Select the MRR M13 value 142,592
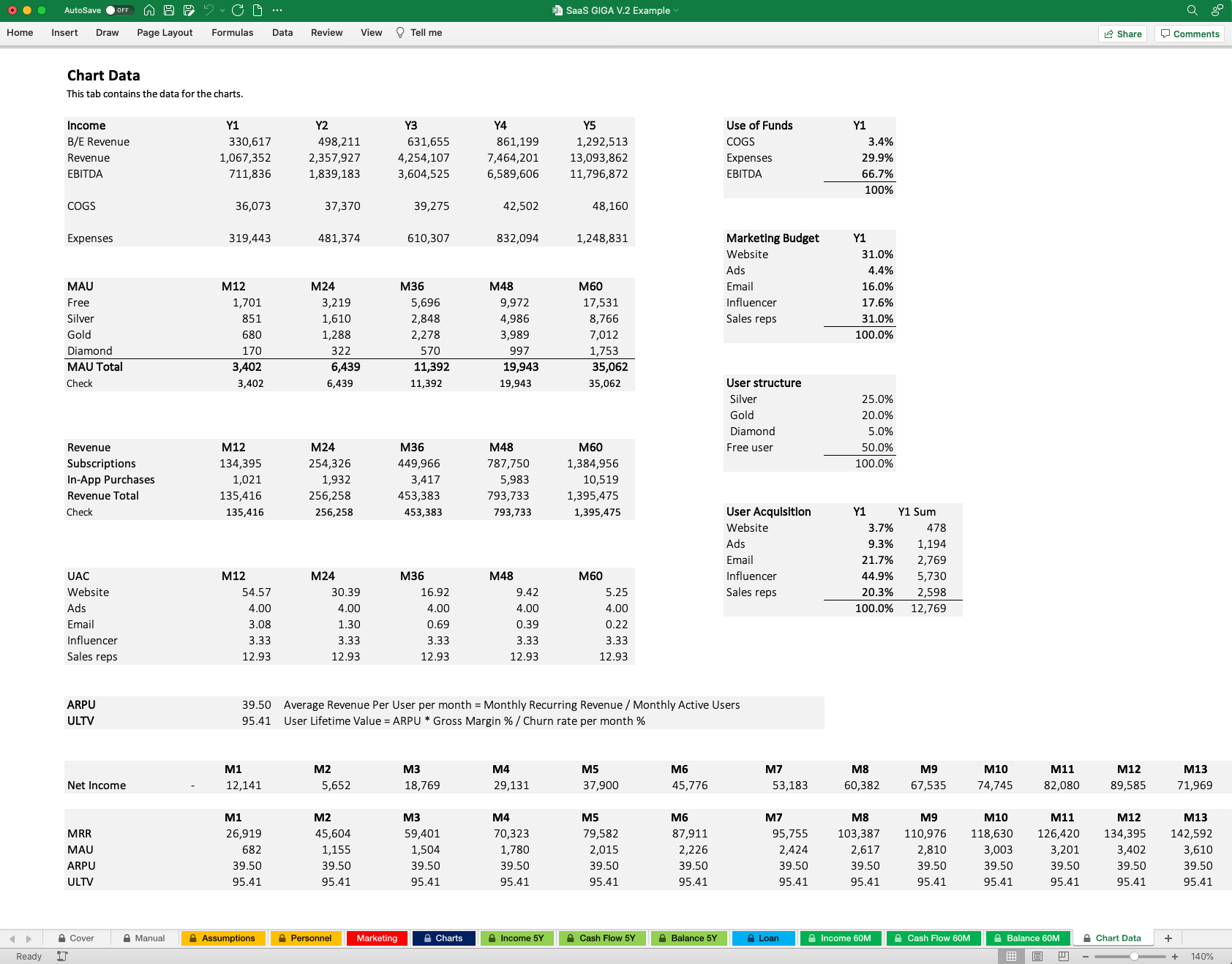 tap(1191, 834)
